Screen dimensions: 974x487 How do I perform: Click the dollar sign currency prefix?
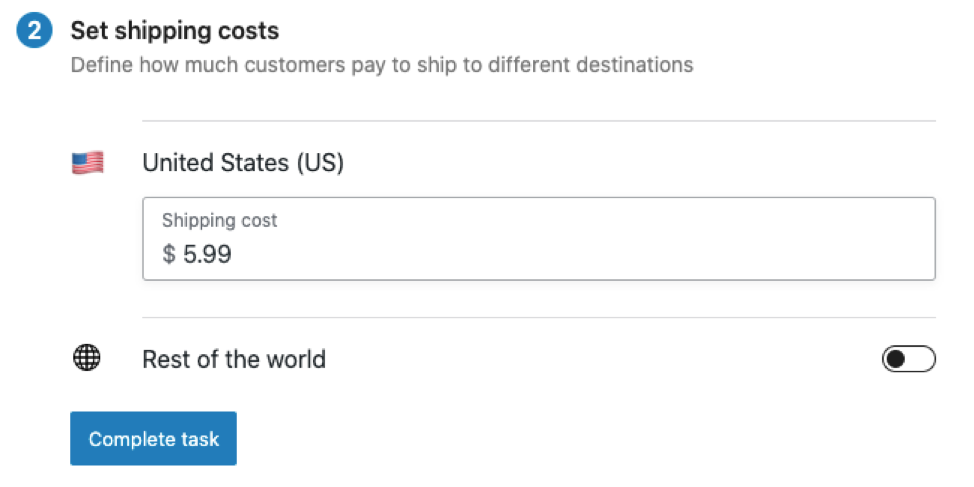[168, 255]
